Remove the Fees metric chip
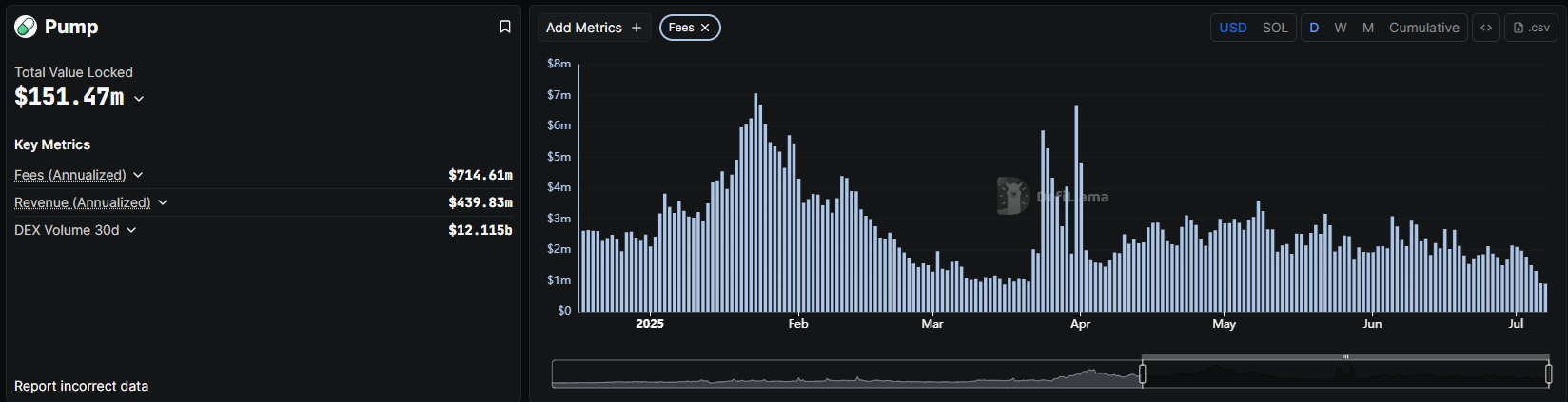 [x=705, y=28]
